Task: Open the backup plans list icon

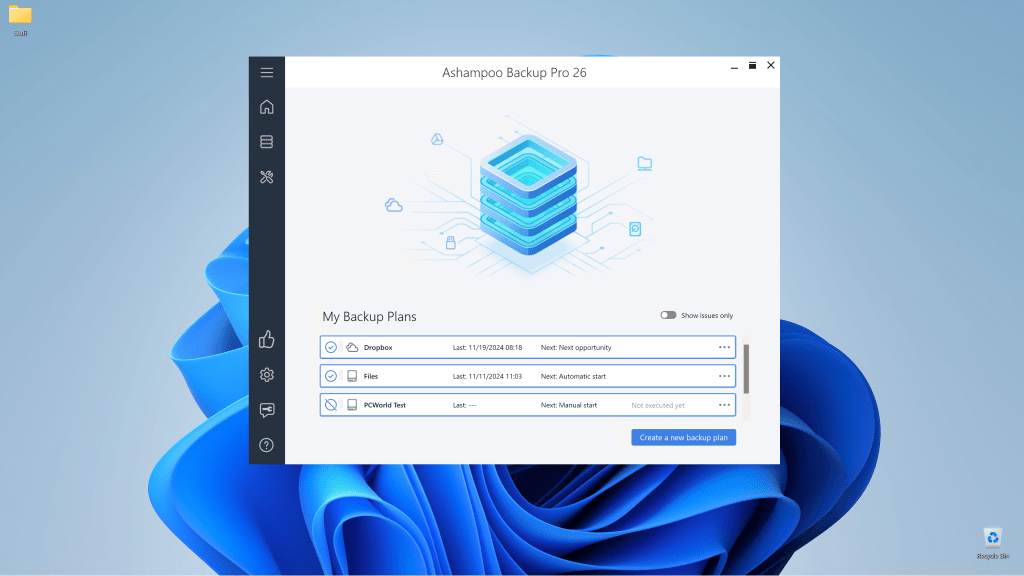Action: (266, 141)
